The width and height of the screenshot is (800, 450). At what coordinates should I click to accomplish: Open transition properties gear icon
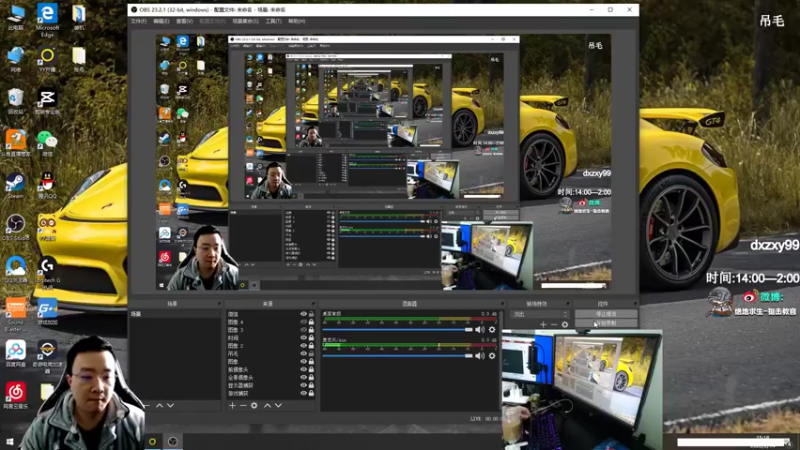565,324
